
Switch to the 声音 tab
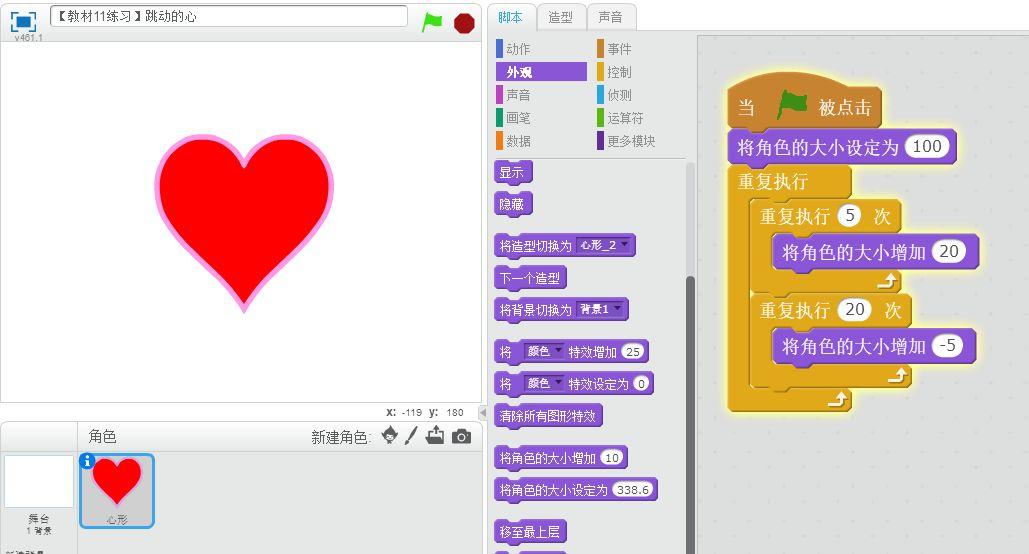pos(610,17)
